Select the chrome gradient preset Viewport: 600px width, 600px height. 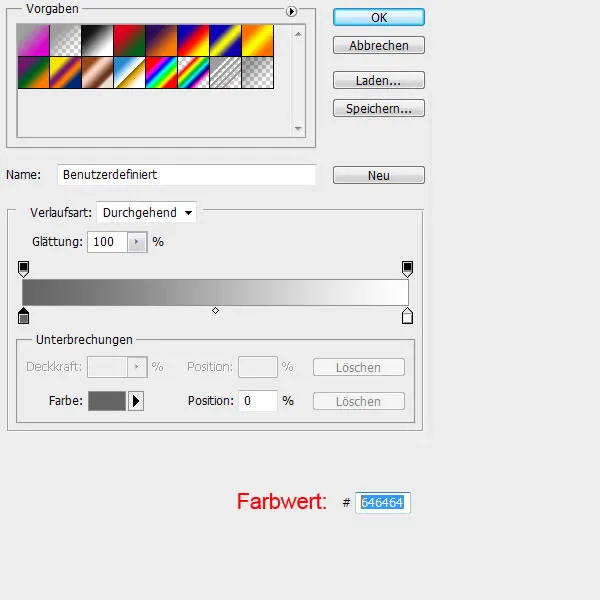(x=128, y=71)
